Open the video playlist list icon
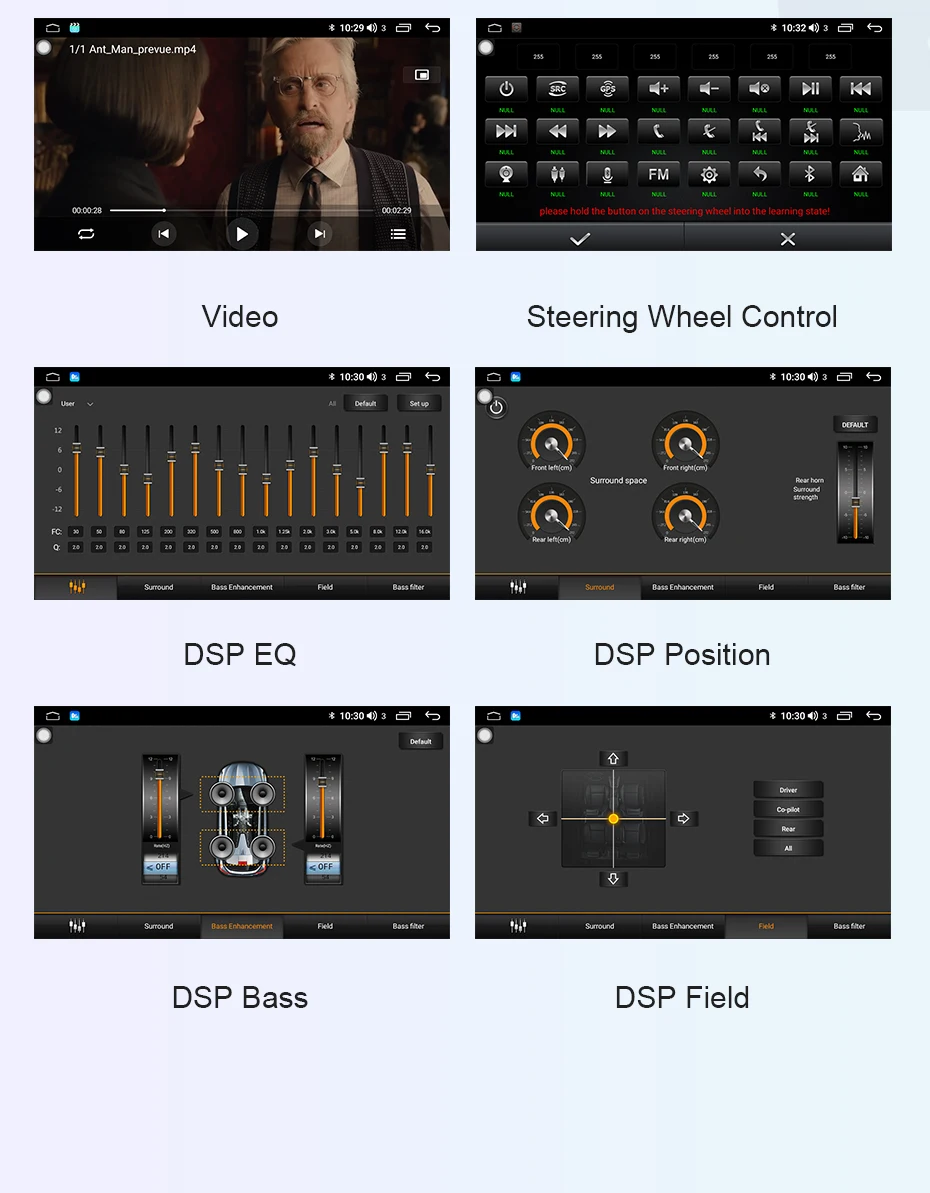 click(x=398, y=234)
